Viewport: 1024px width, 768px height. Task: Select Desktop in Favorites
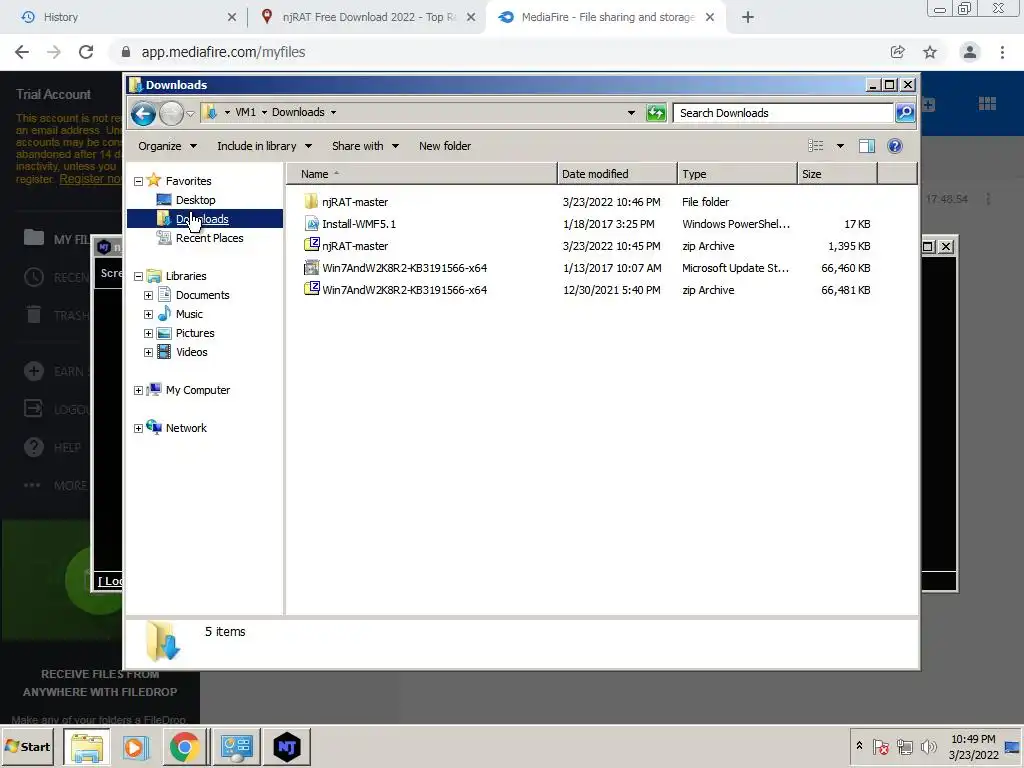(x=195, y=200)
